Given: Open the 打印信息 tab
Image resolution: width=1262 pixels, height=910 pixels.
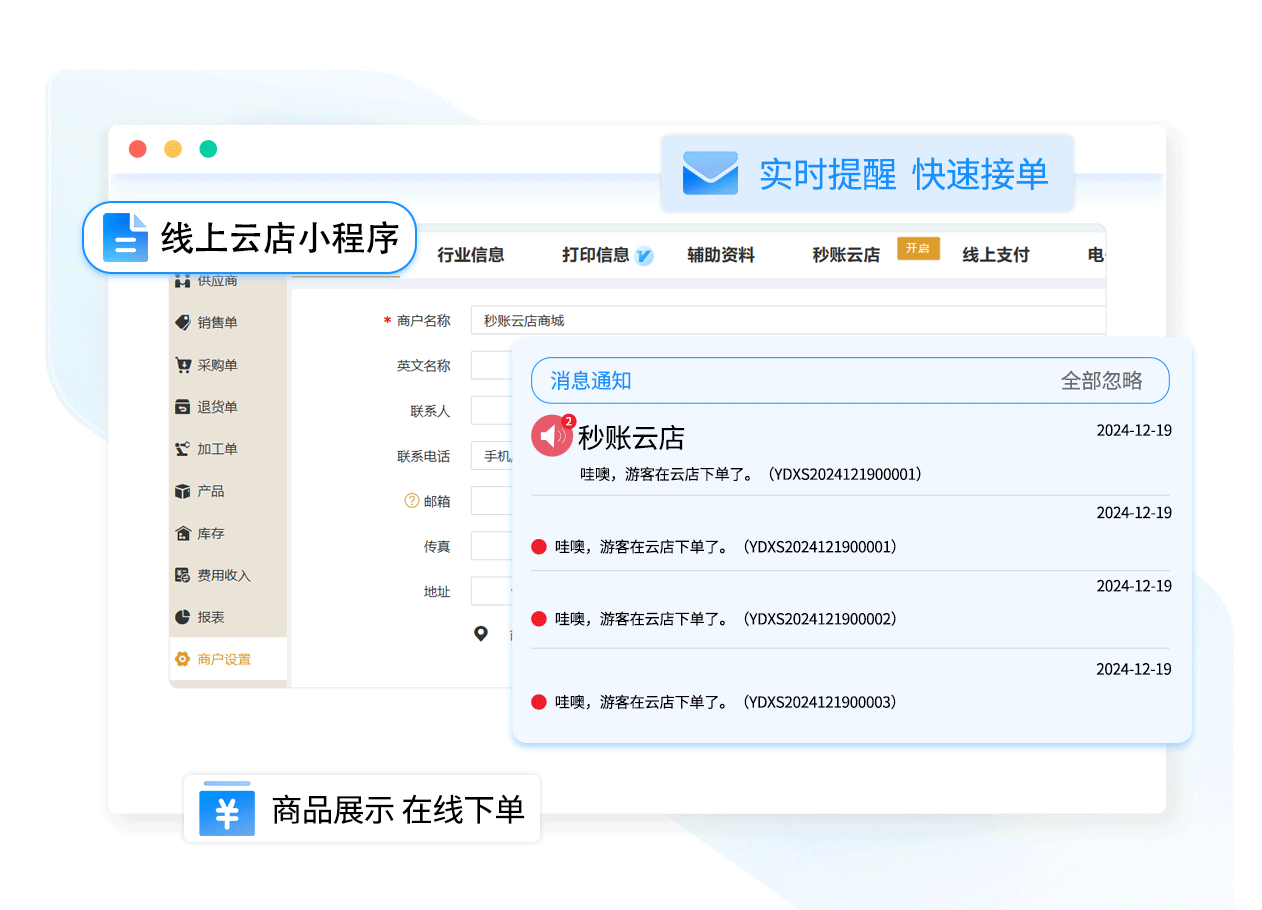Looking at the screenshot, I should click(x=595, y=255).
